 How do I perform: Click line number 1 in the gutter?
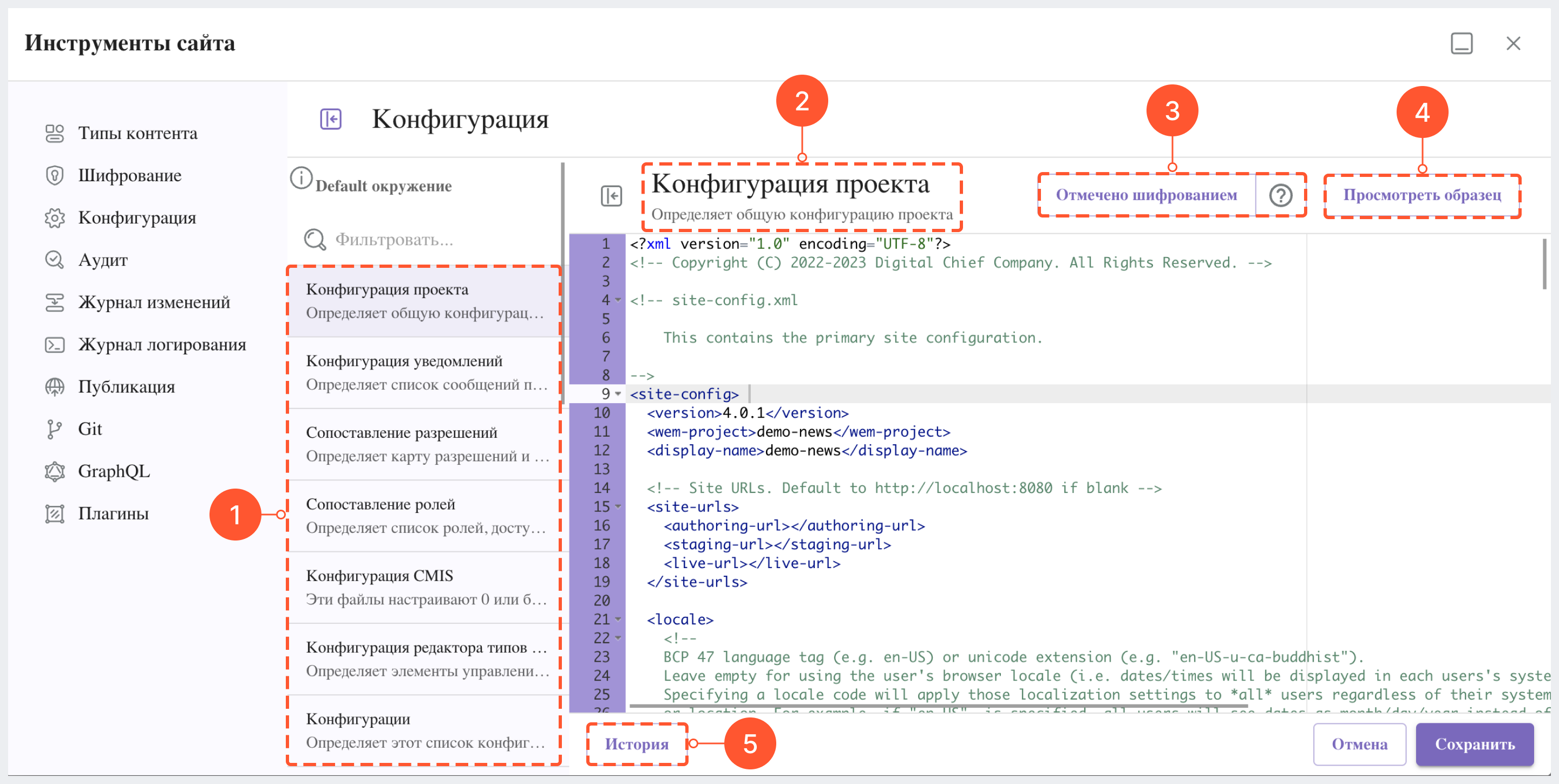(605, 244)
